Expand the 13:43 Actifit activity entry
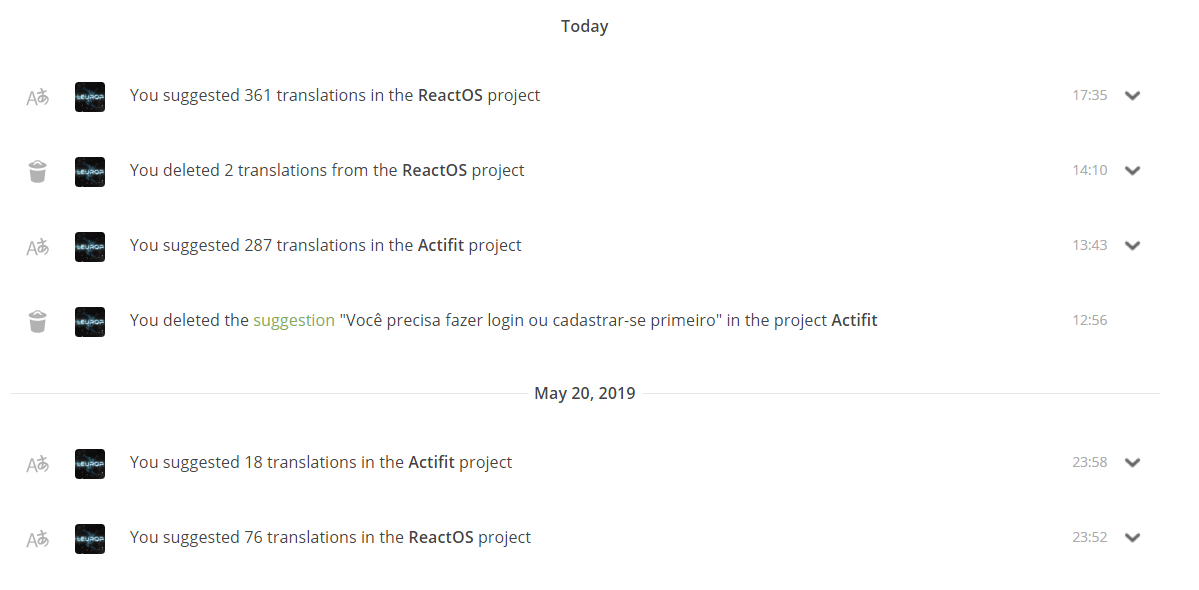This screenshot has width=1199, height=590. [x=1132, y=246]
